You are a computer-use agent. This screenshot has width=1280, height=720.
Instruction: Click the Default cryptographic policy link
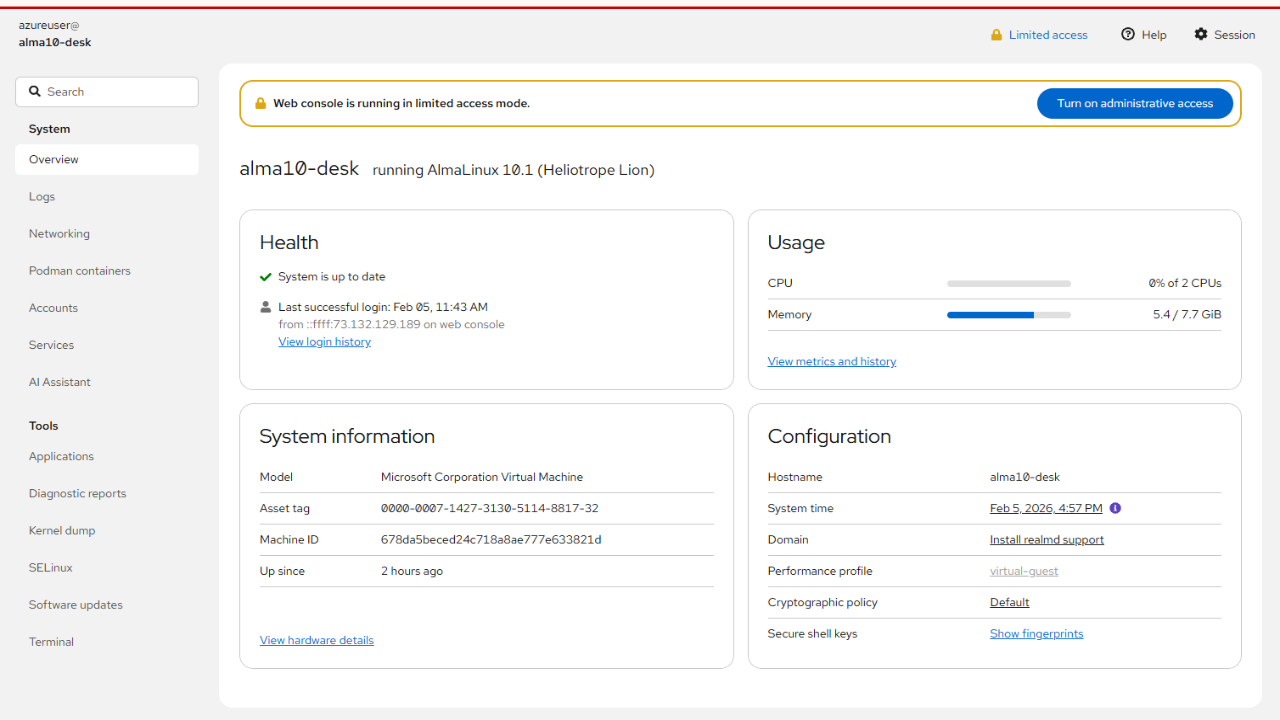click(x=1010, y=602)
